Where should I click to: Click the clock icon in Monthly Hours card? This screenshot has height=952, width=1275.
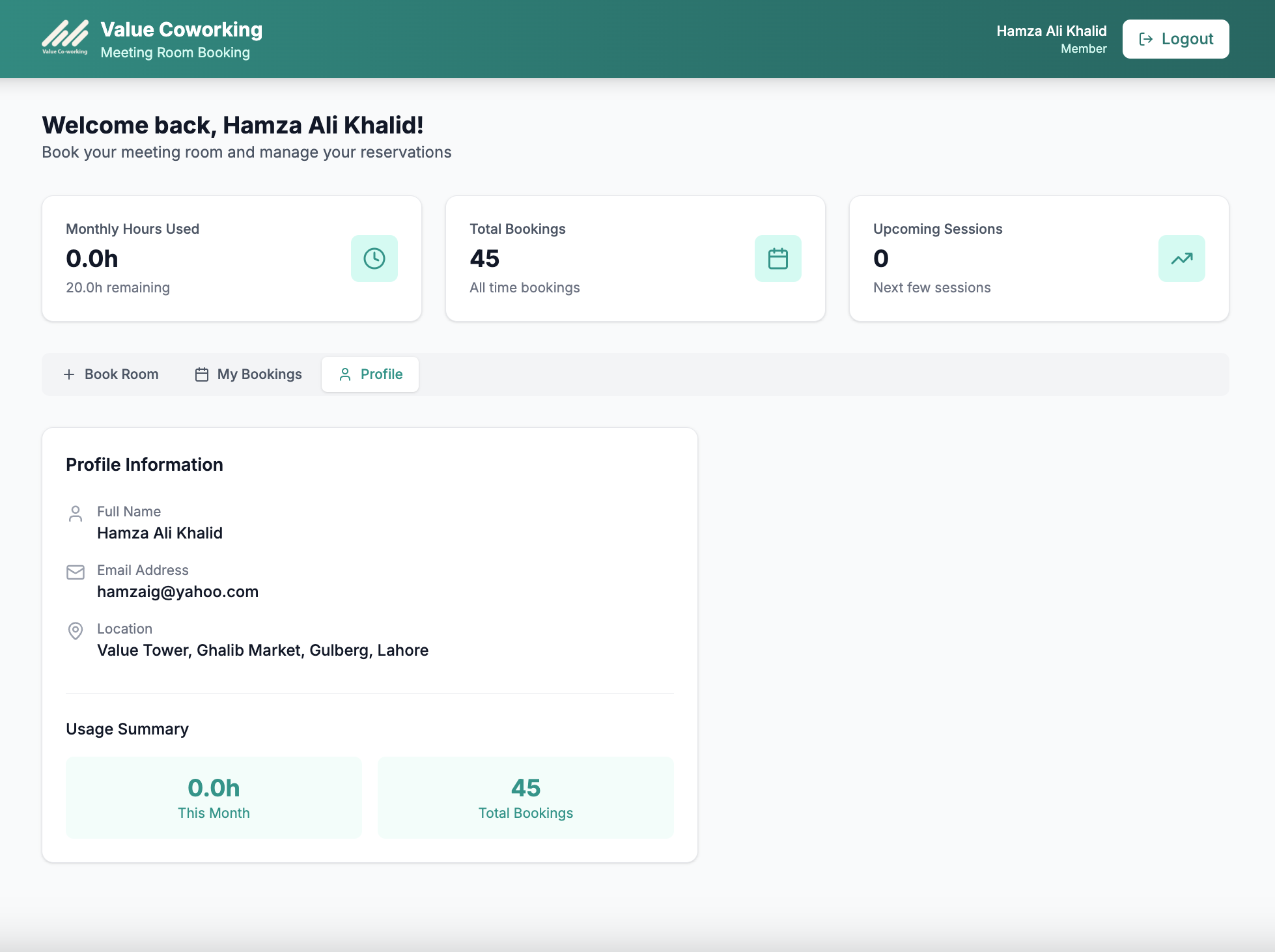374,259
